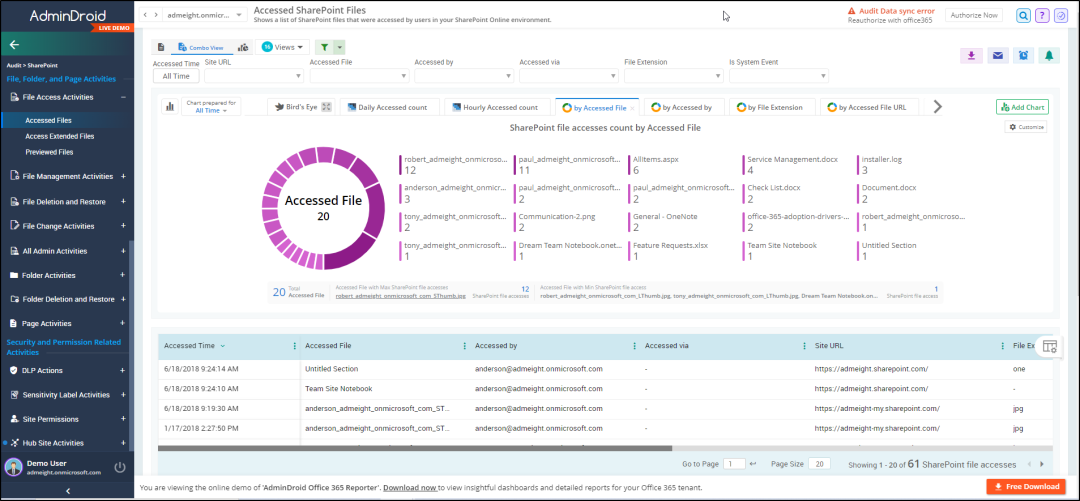The height and width of the screenshot is (501, 1080).
Task: Expand File Management Activities
Action: (123, 176)
